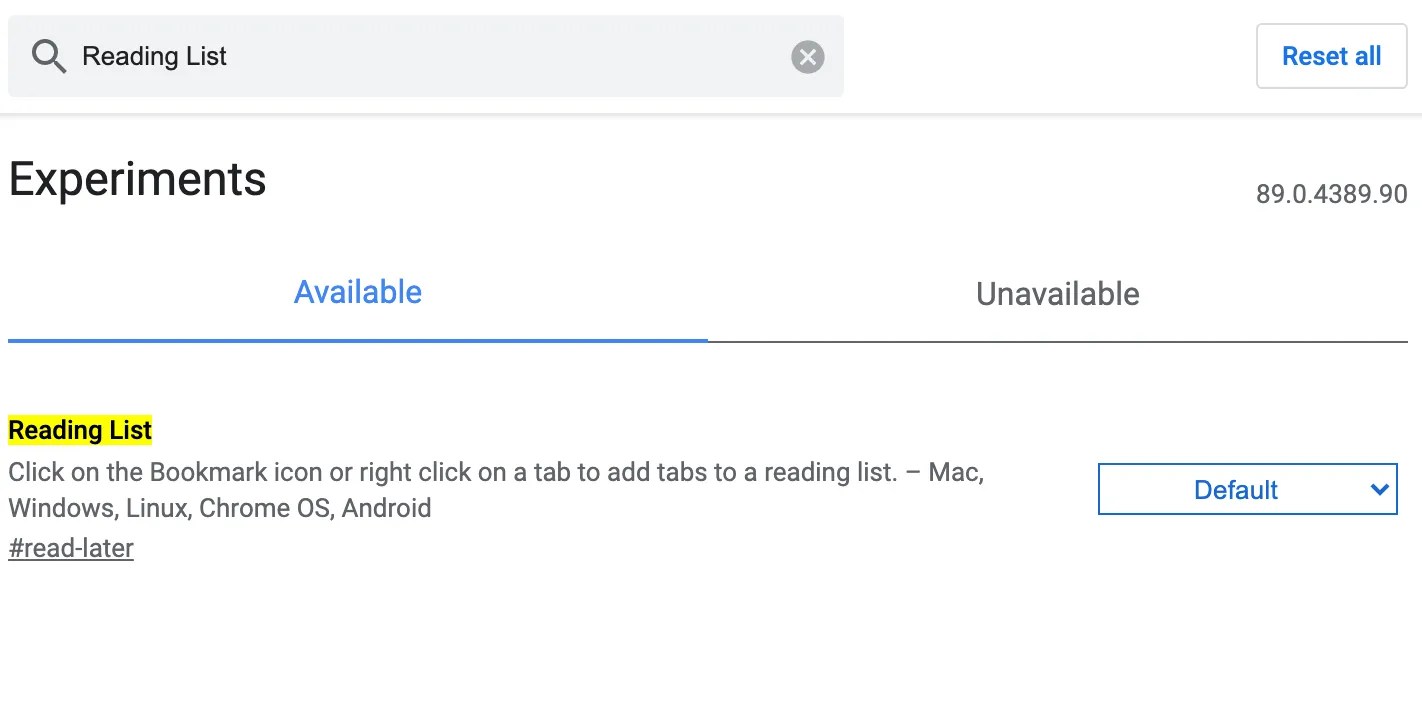Click the circular clear button inside search bar

(807, 56)
